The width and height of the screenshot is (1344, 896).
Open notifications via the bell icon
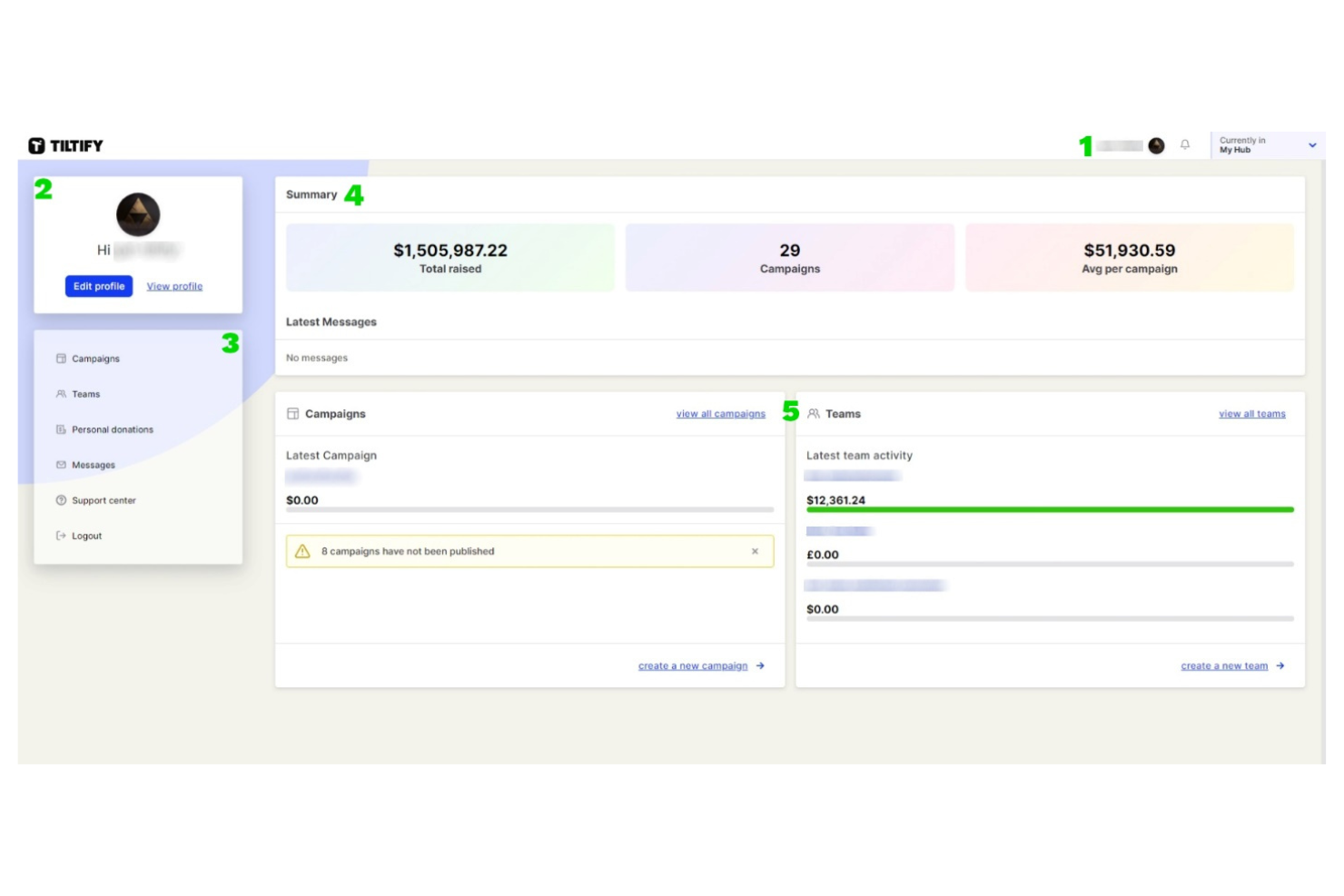point(1186,144)
